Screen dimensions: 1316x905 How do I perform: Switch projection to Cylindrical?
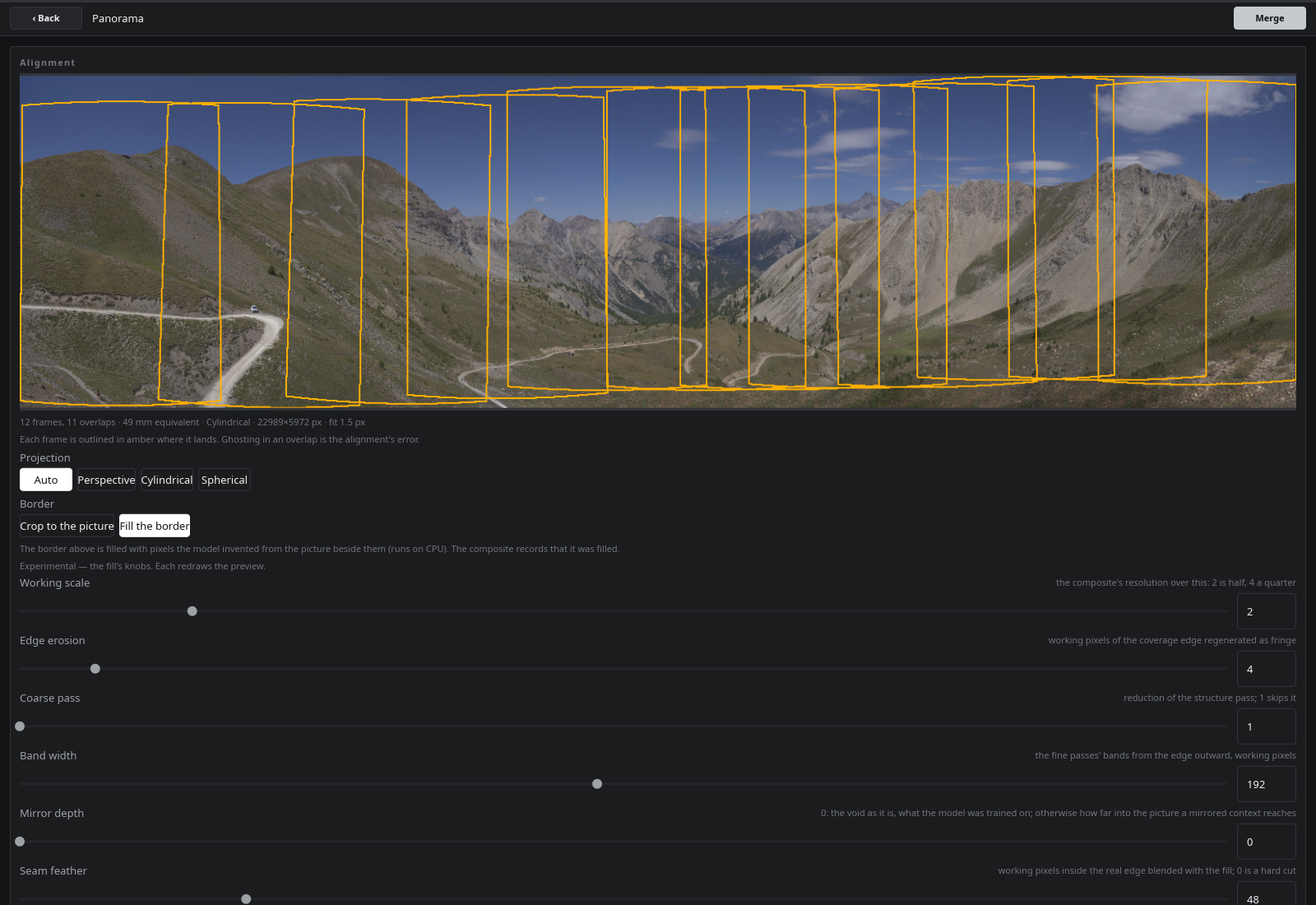(x=167, y=480)
